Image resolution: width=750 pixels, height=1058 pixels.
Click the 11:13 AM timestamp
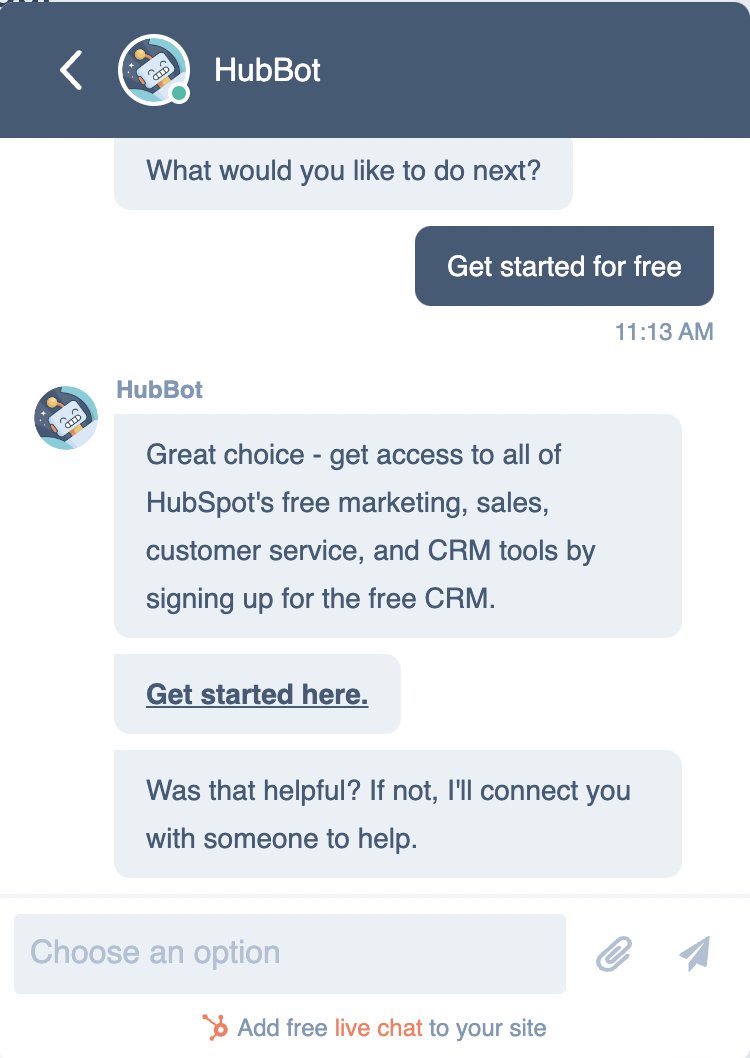point(663,331)
